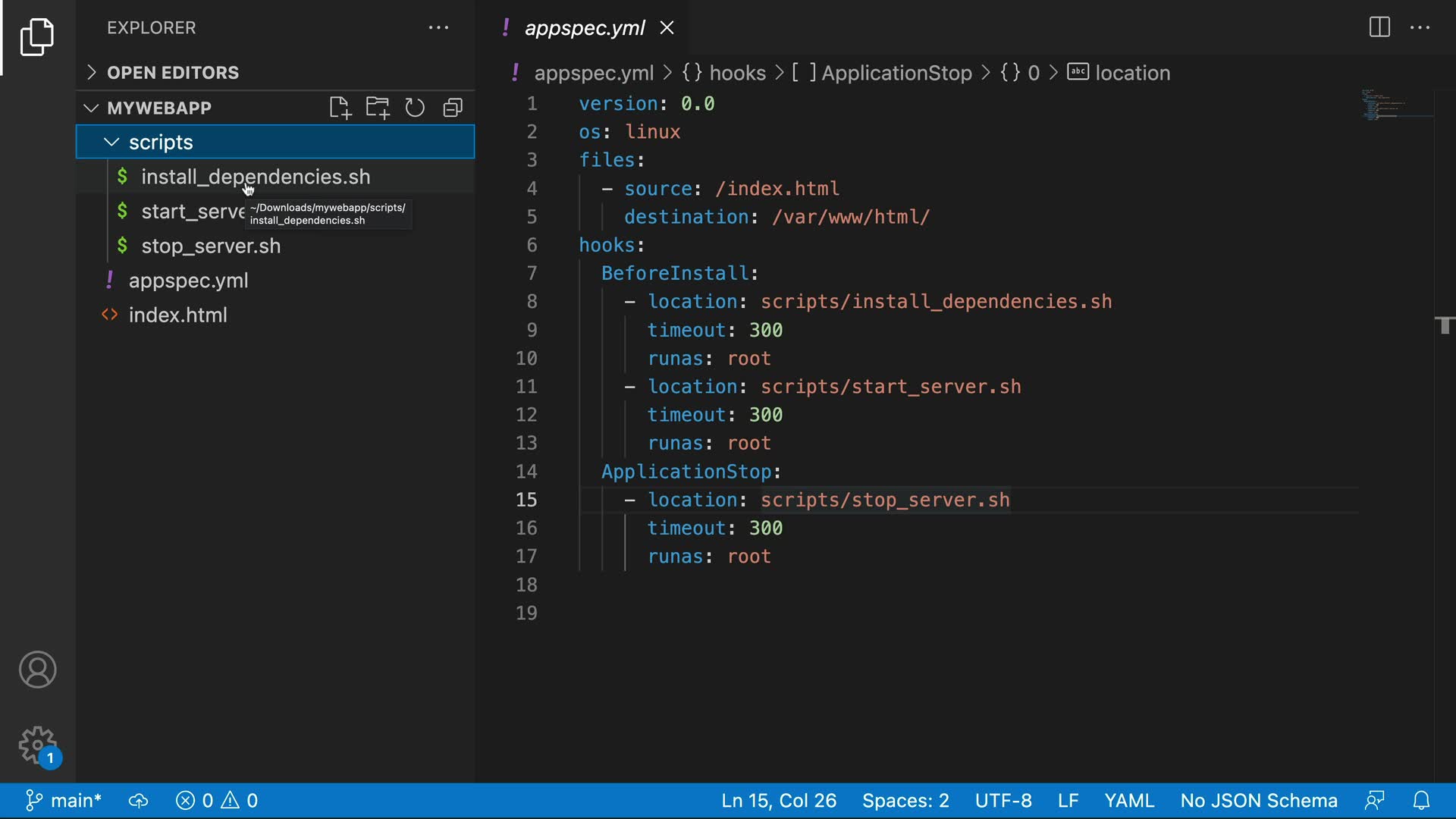Open the Accounts icon

(x=37, y=670)
